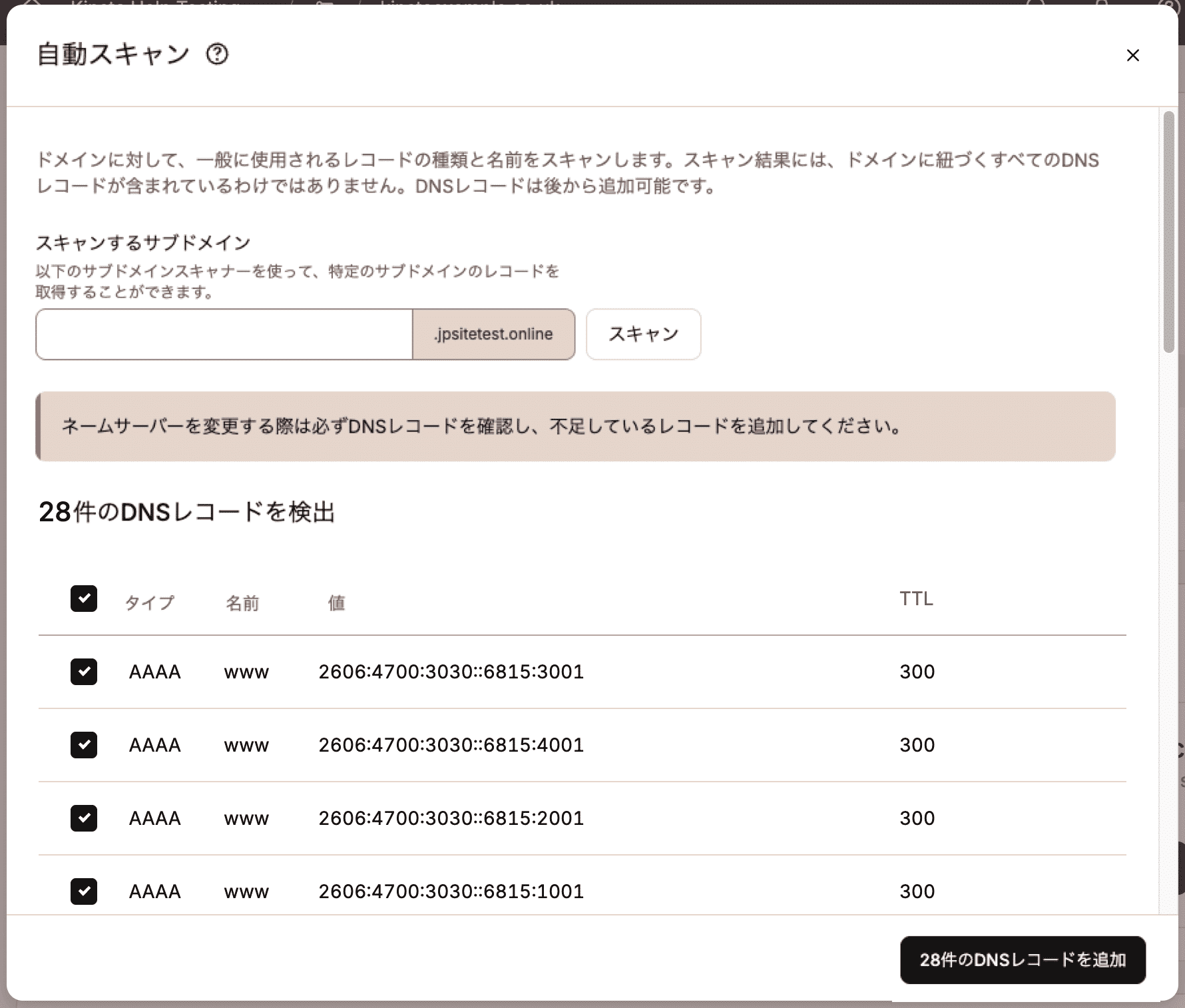Deselect all DNS records via header checkbox
This screenshot has height=1008, width=1185.
pyautogui.click(x=84, y=600)
